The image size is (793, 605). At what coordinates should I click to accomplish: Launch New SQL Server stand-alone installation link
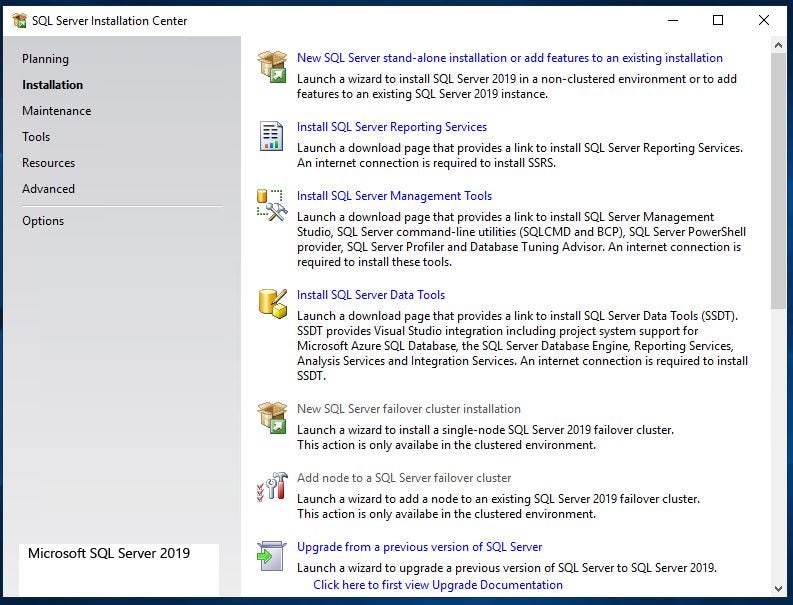[x=510, y=58]
